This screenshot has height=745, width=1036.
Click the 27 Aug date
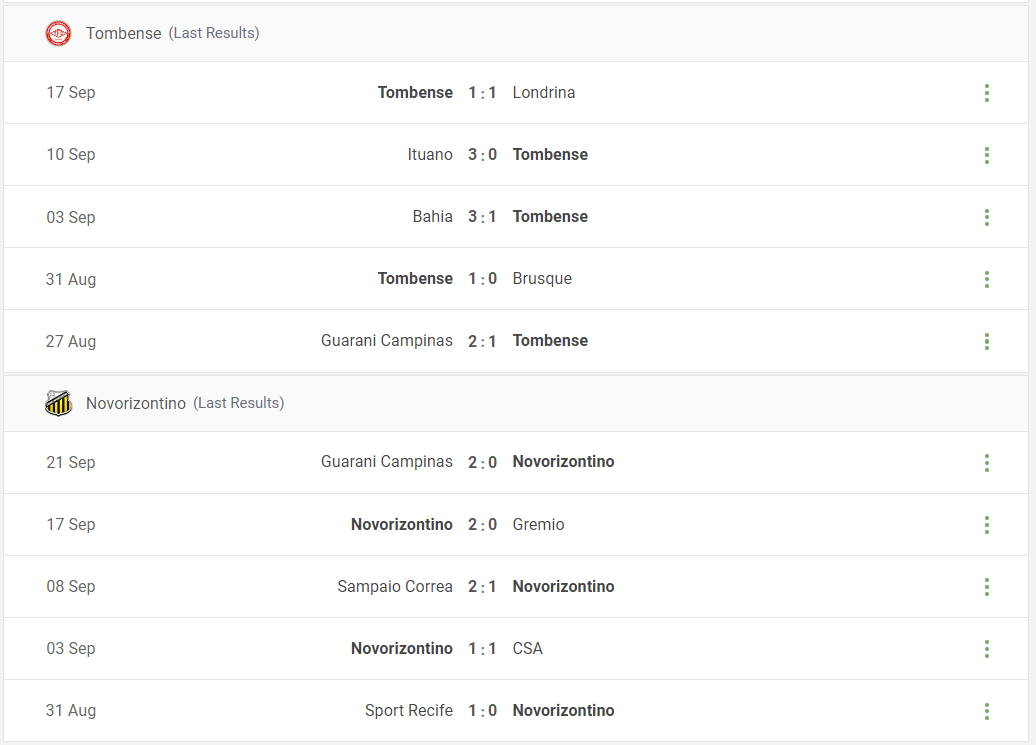pyautogui.click(x=71, y=341)
